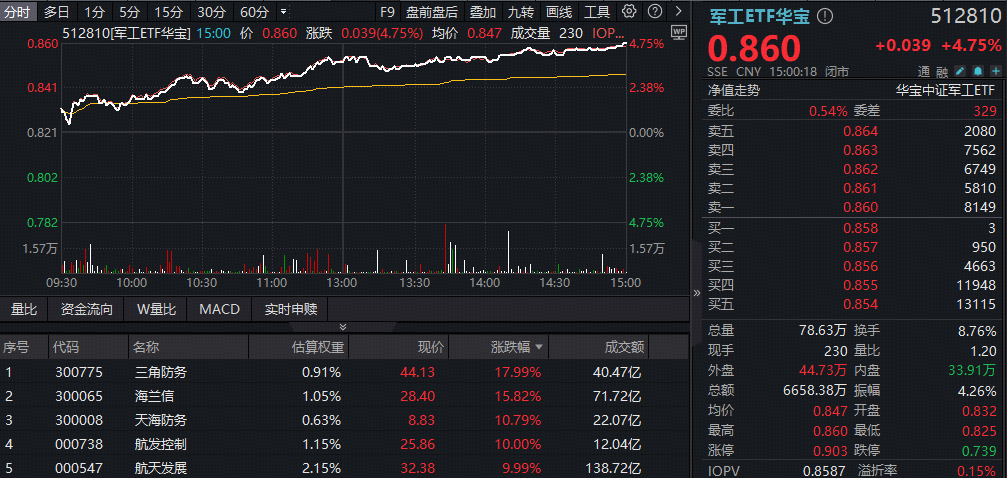Toggle 盘前盘后 pre/post market display

[x=432, y=12]
